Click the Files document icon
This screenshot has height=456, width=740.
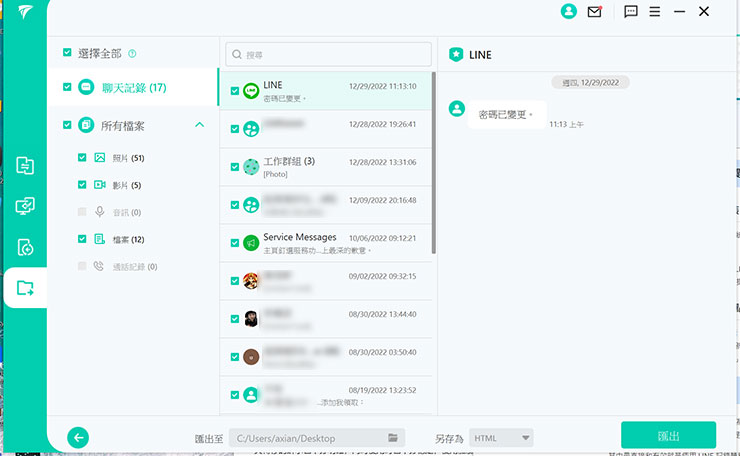(x=100, y=239)
